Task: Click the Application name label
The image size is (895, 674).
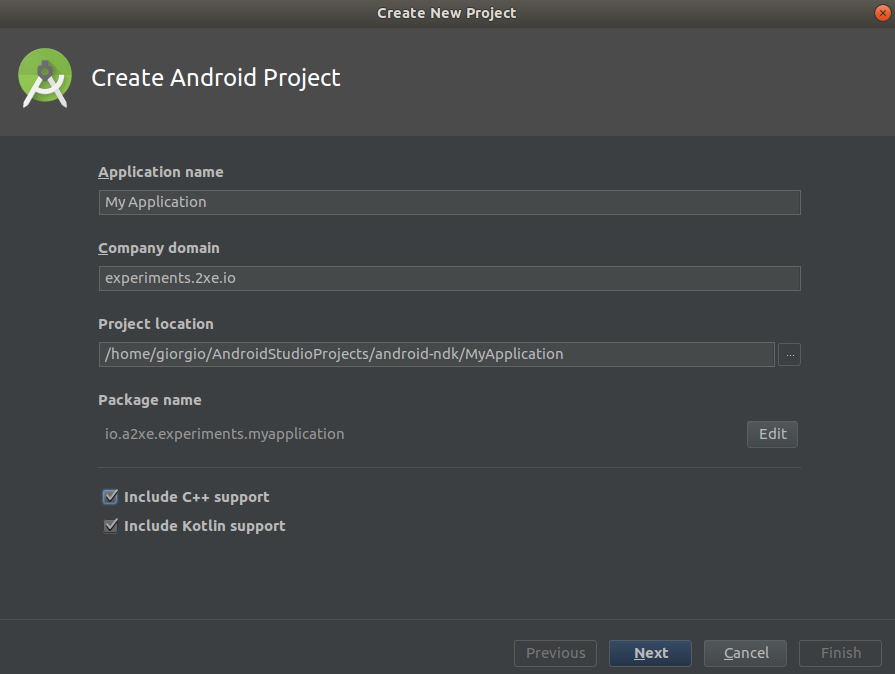Action: coord(160,172)
